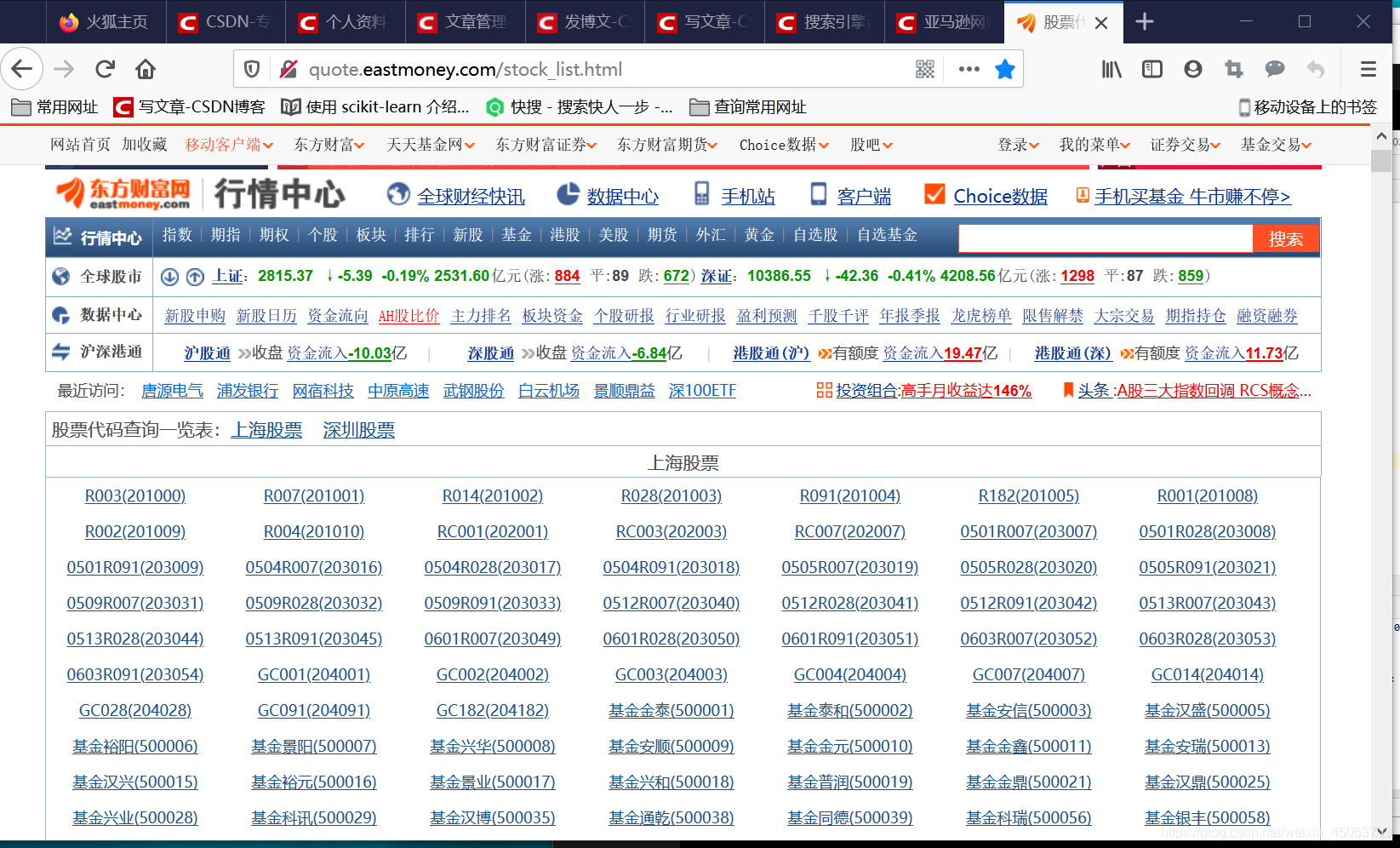Click the 东方财富网 eastmoney logo
Screen dimensions: 1400x848
123,194
